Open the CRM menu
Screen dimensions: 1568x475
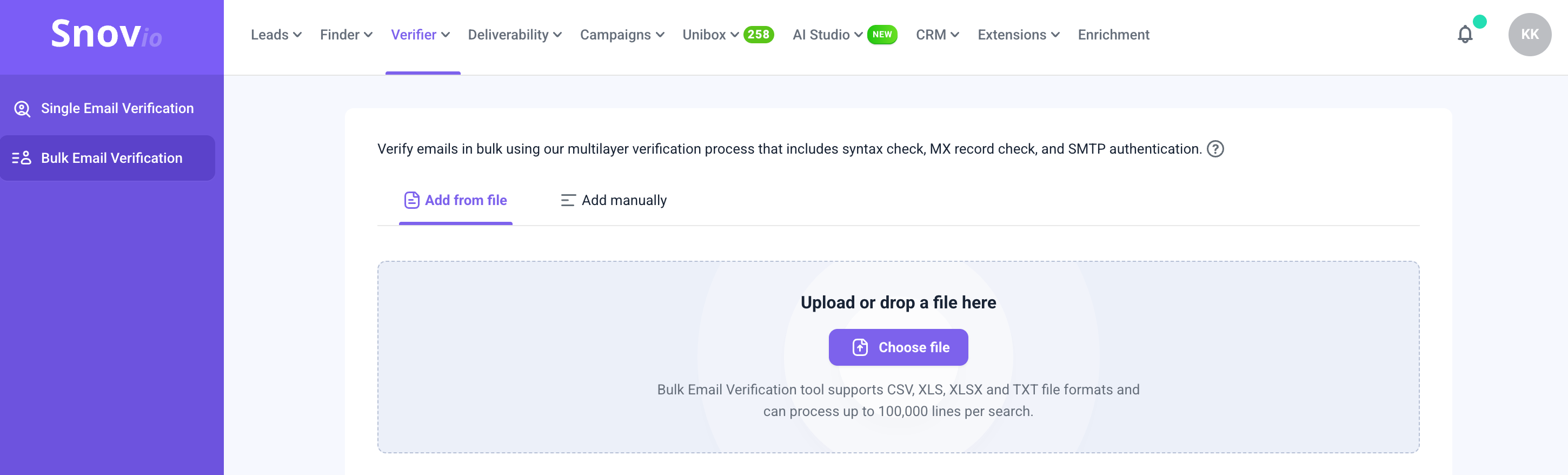point(937,35)
